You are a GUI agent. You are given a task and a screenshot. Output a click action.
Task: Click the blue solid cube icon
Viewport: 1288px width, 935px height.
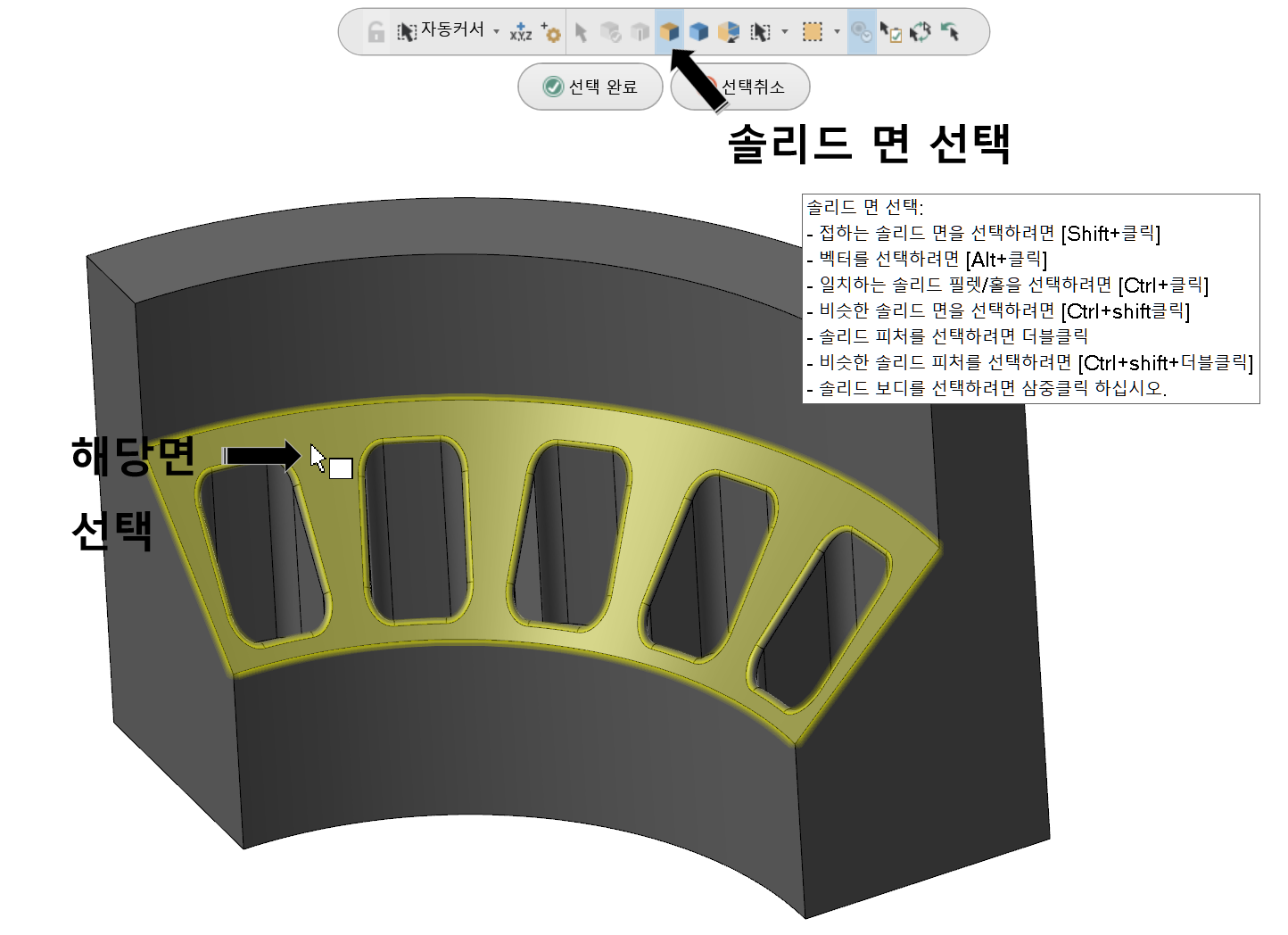tap(699, 32)
